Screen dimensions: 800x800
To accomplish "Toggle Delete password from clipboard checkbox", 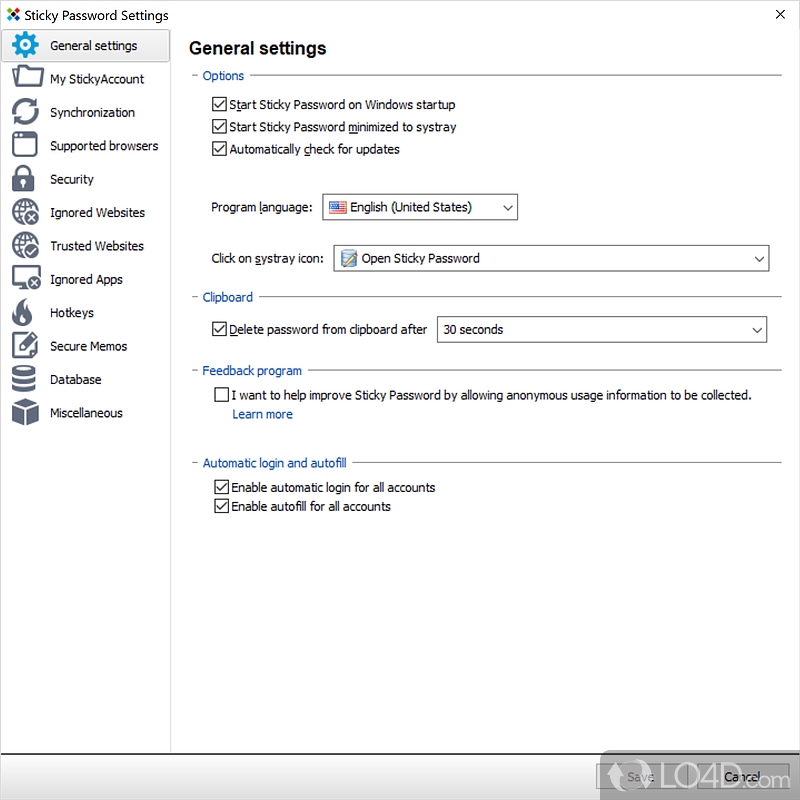I will (219, 329).
